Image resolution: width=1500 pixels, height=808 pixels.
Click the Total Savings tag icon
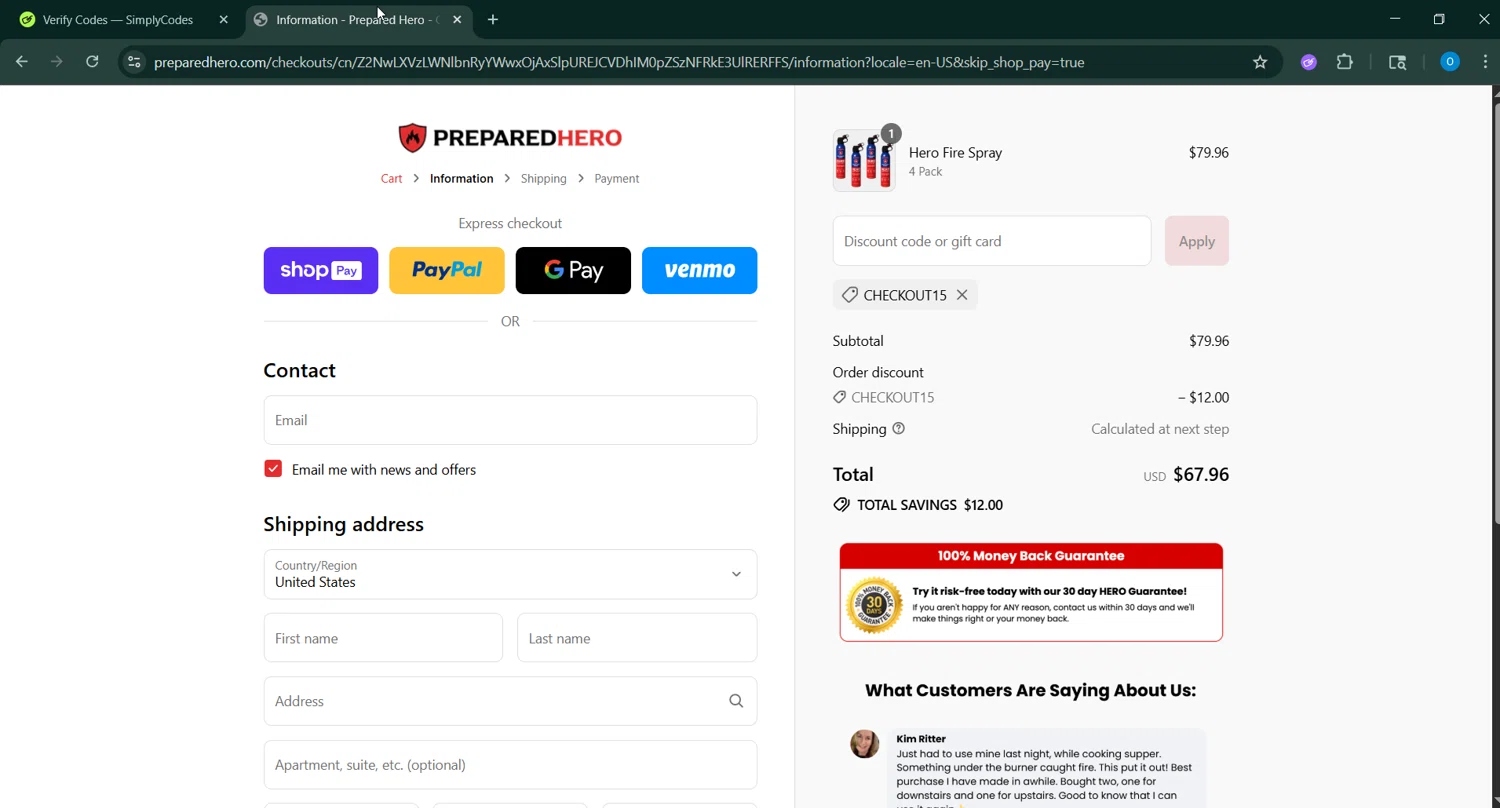[841, 505]
